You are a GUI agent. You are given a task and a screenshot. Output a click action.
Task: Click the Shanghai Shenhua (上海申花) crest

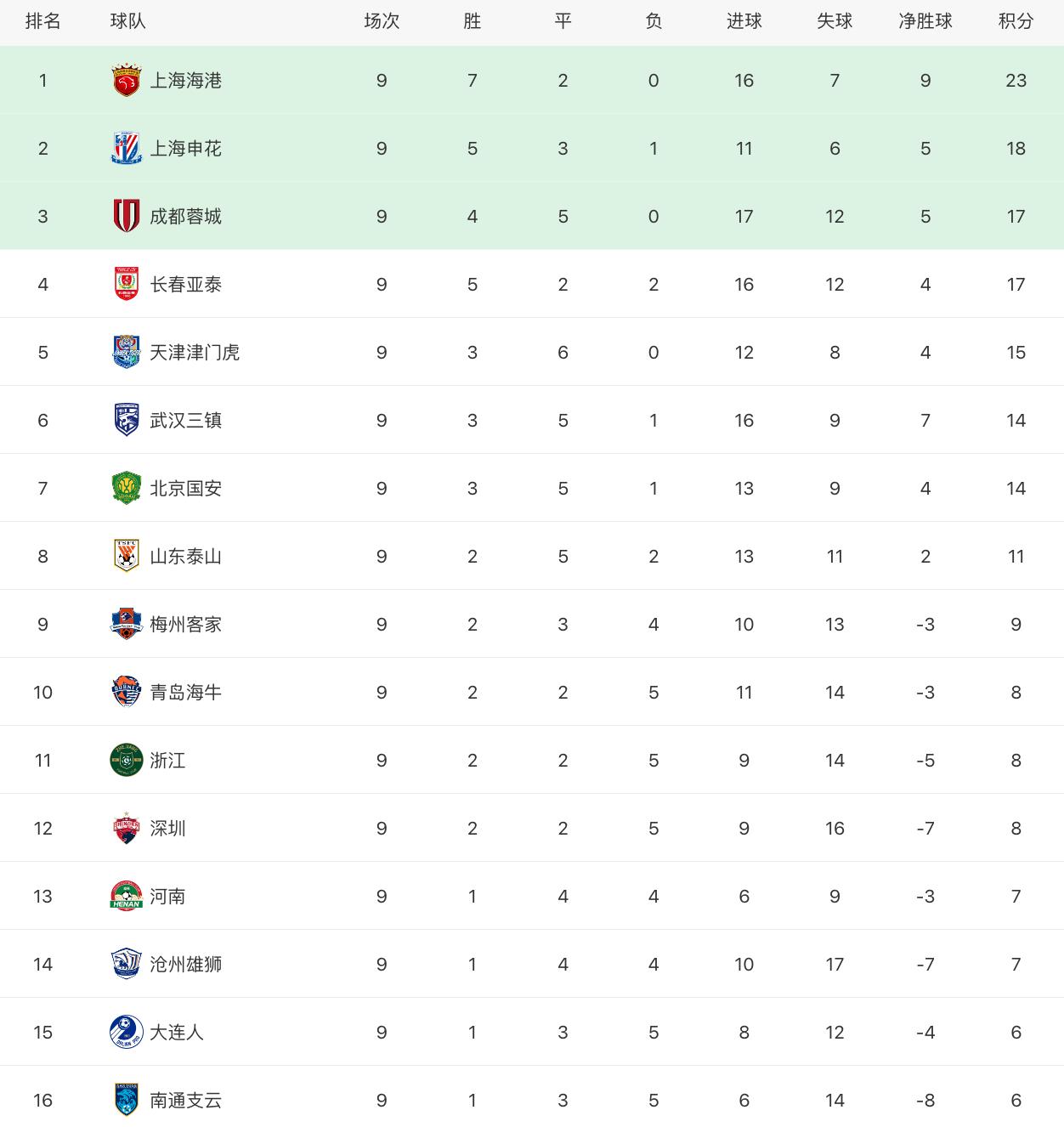[x=127, y=148]
